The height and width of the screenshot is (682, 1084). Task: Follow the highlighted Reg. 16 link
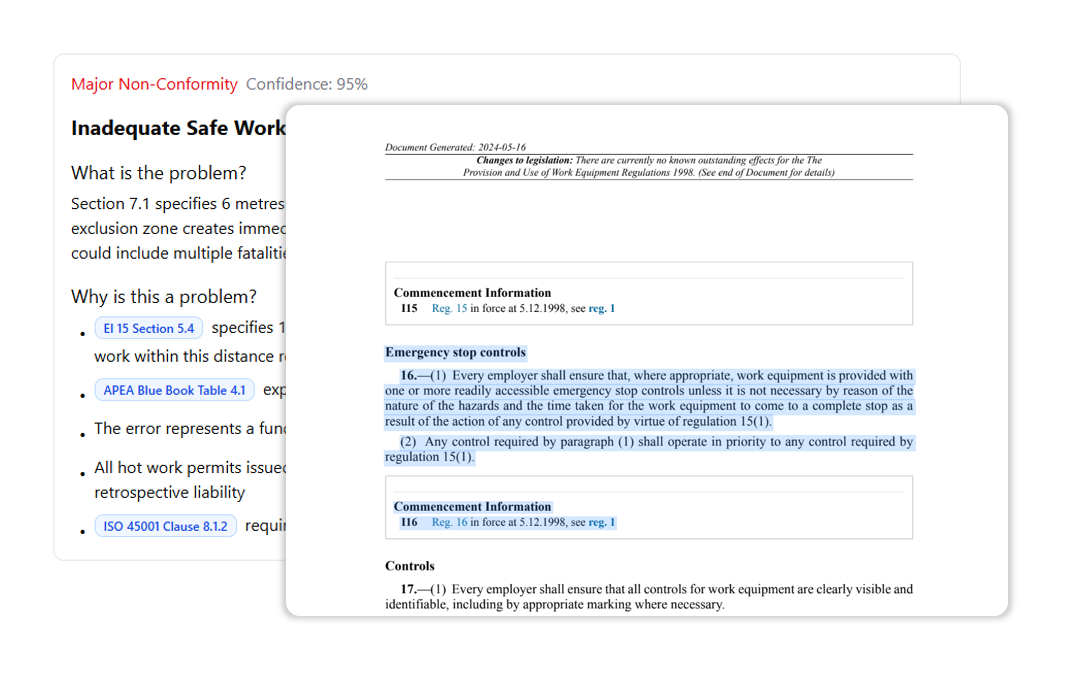(x=449, y=522)
